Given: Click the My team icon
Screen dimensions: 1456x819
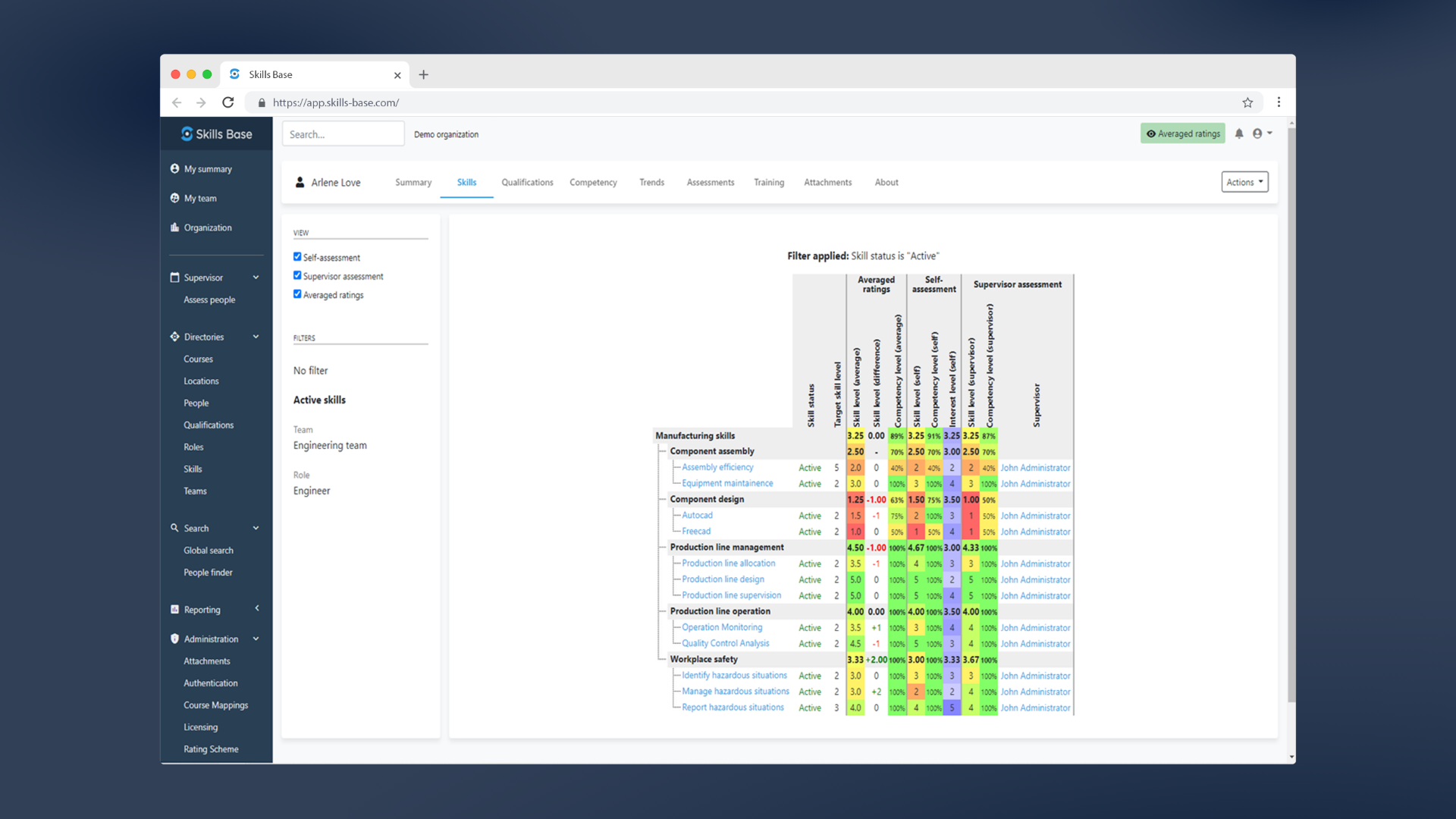Looking at the screenshot, I should [x=175, y=198].
